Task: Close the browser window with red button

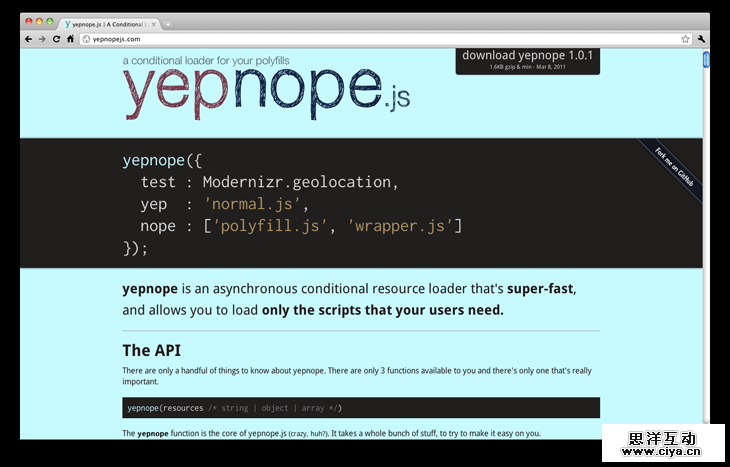Action: pyautogui.click(x=29, y=21)
